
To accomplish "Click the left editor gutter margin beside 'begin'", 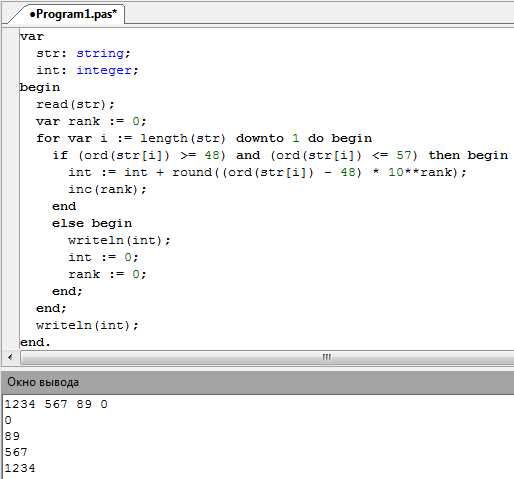I will 10,87.
